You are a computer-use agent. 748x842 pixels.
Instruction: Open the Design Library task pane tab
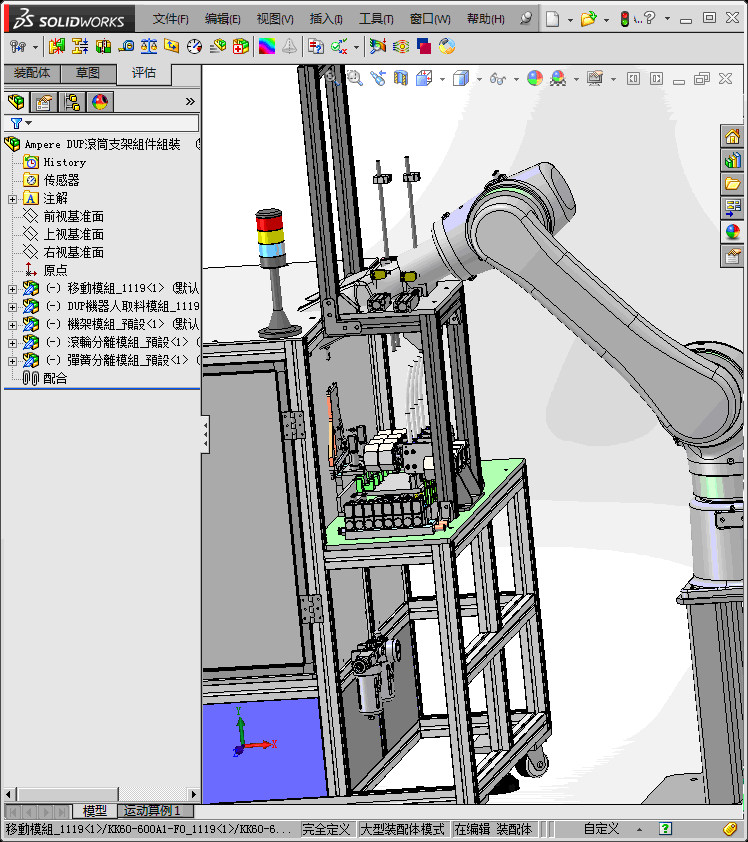(x=732, y=160)
